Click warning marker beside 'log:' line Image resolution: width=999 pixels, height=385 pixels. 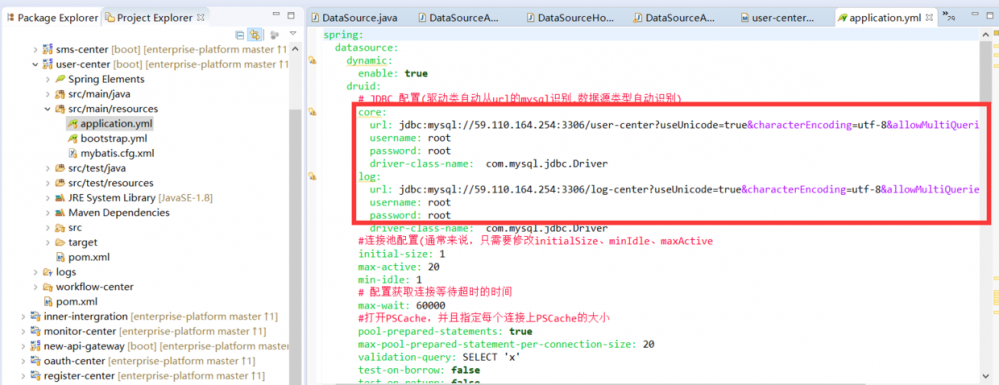click(312, 175)
